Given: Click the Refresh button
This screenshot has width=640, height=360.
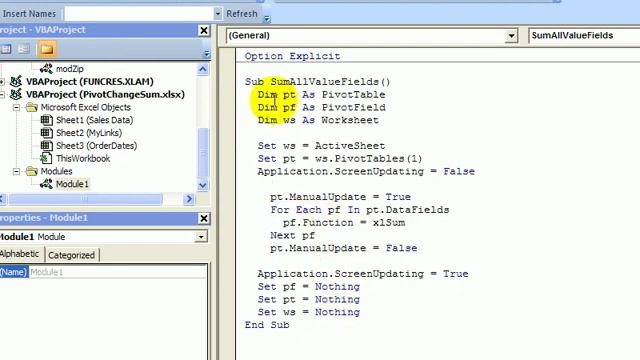Looking at the screenshot, I should 242,14.
